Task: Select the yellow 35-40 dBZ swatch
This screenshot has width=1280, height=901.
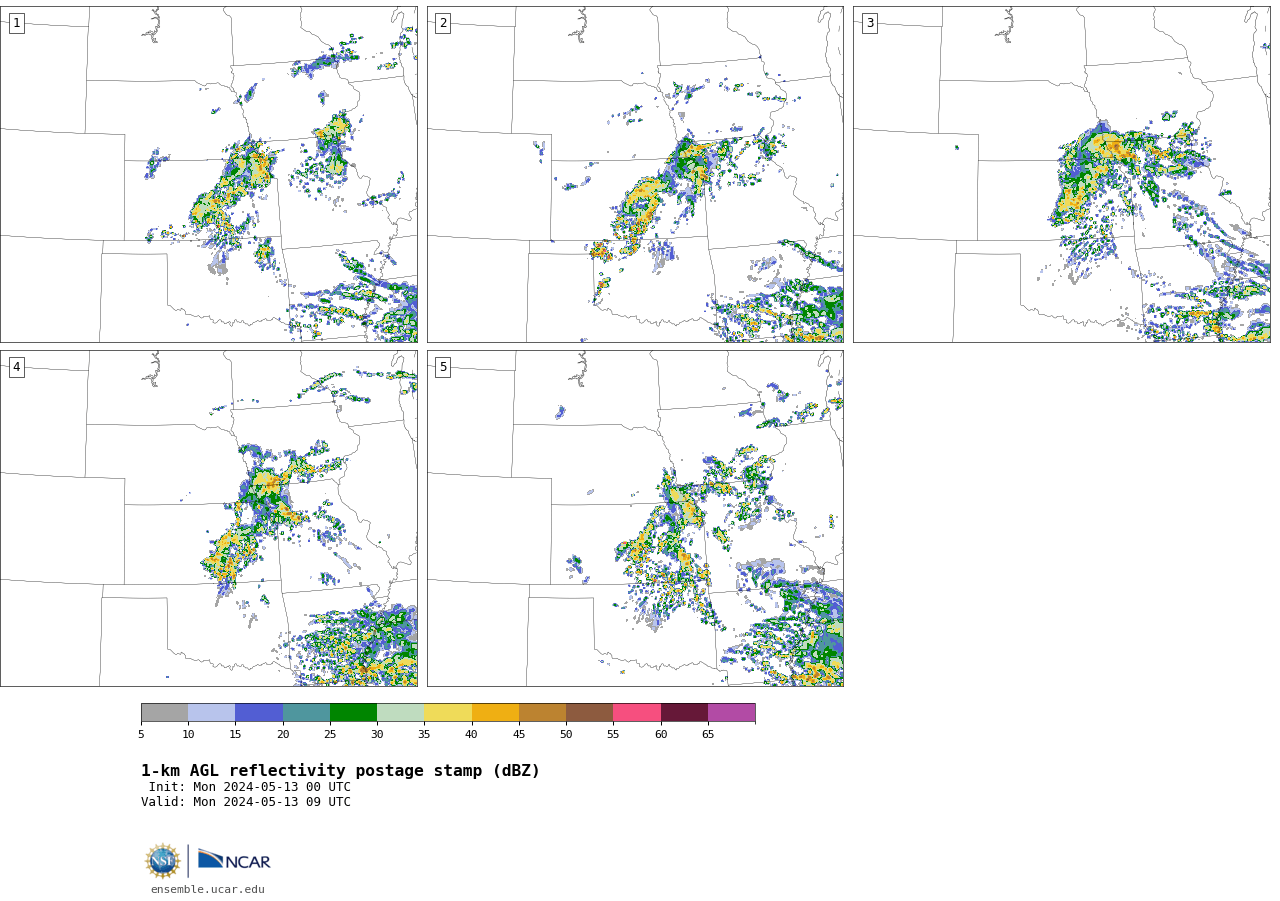Action: 448,713
